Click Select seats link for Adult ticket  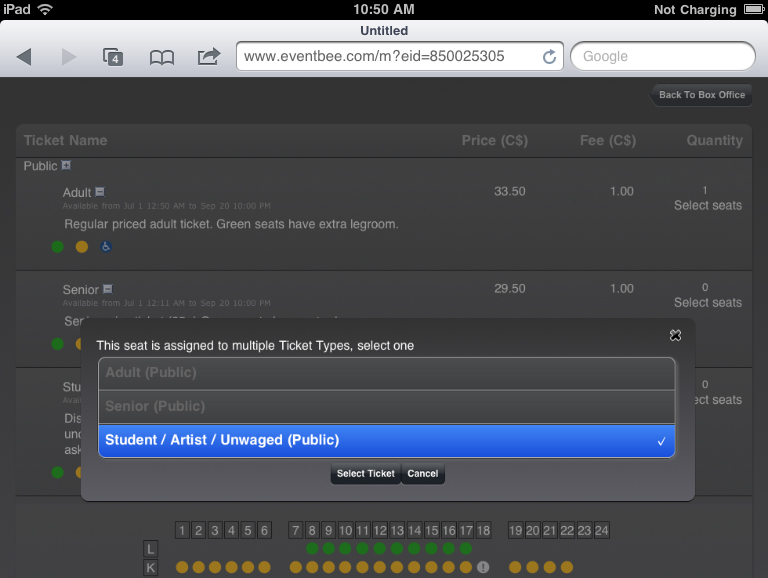(707, 205)
